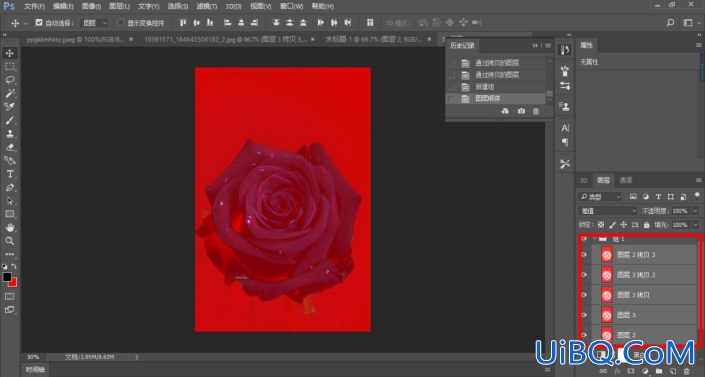
Task: Select the Magic Wand tool
Action: coord(9,93)
